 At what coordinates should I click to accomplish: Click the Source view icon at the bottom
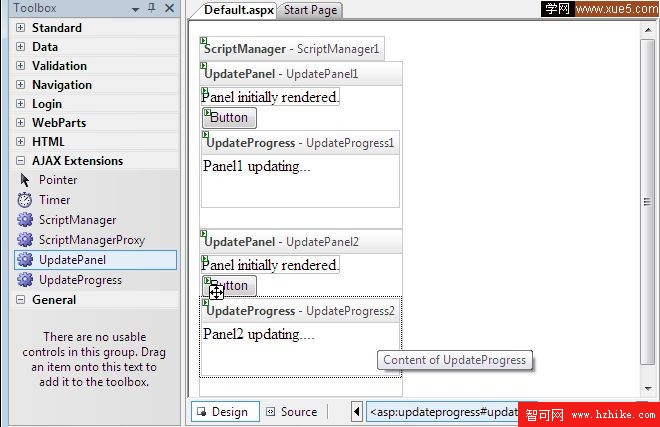(x=271, y=411)
